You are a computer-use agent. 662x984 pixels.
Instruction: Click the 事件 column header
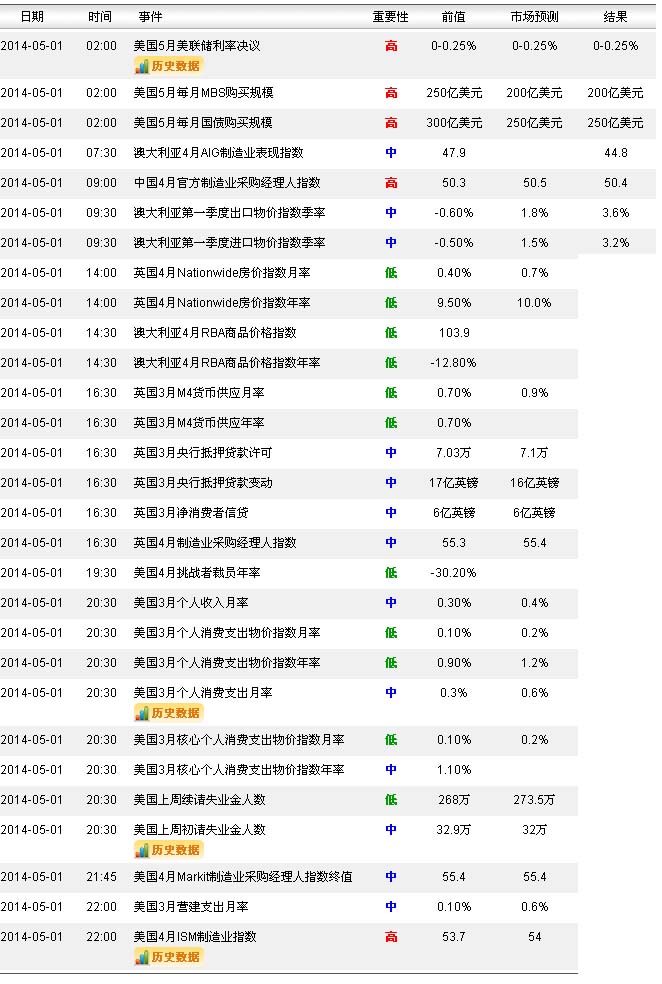[151, 16]
